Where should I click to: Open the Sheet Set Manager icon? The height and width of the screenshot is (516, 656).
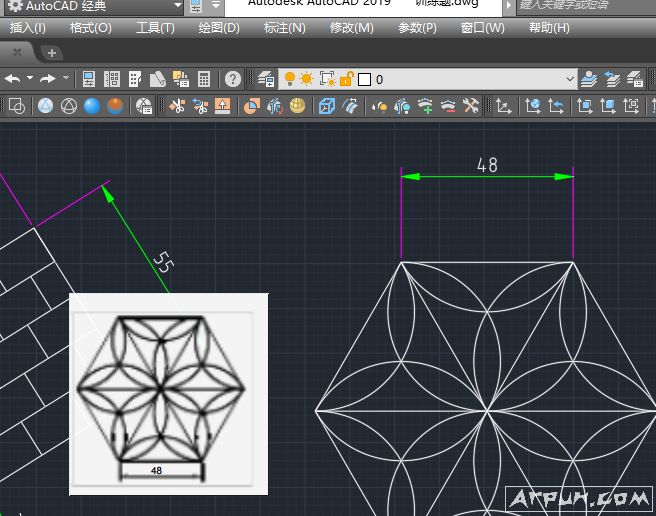tap(158, 79)
